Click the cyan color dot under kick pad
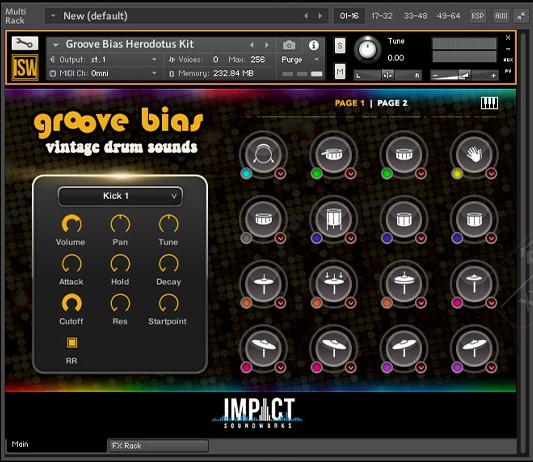This screenshot has width=533, height=462. pyautogui.click(x=246, y=174)
